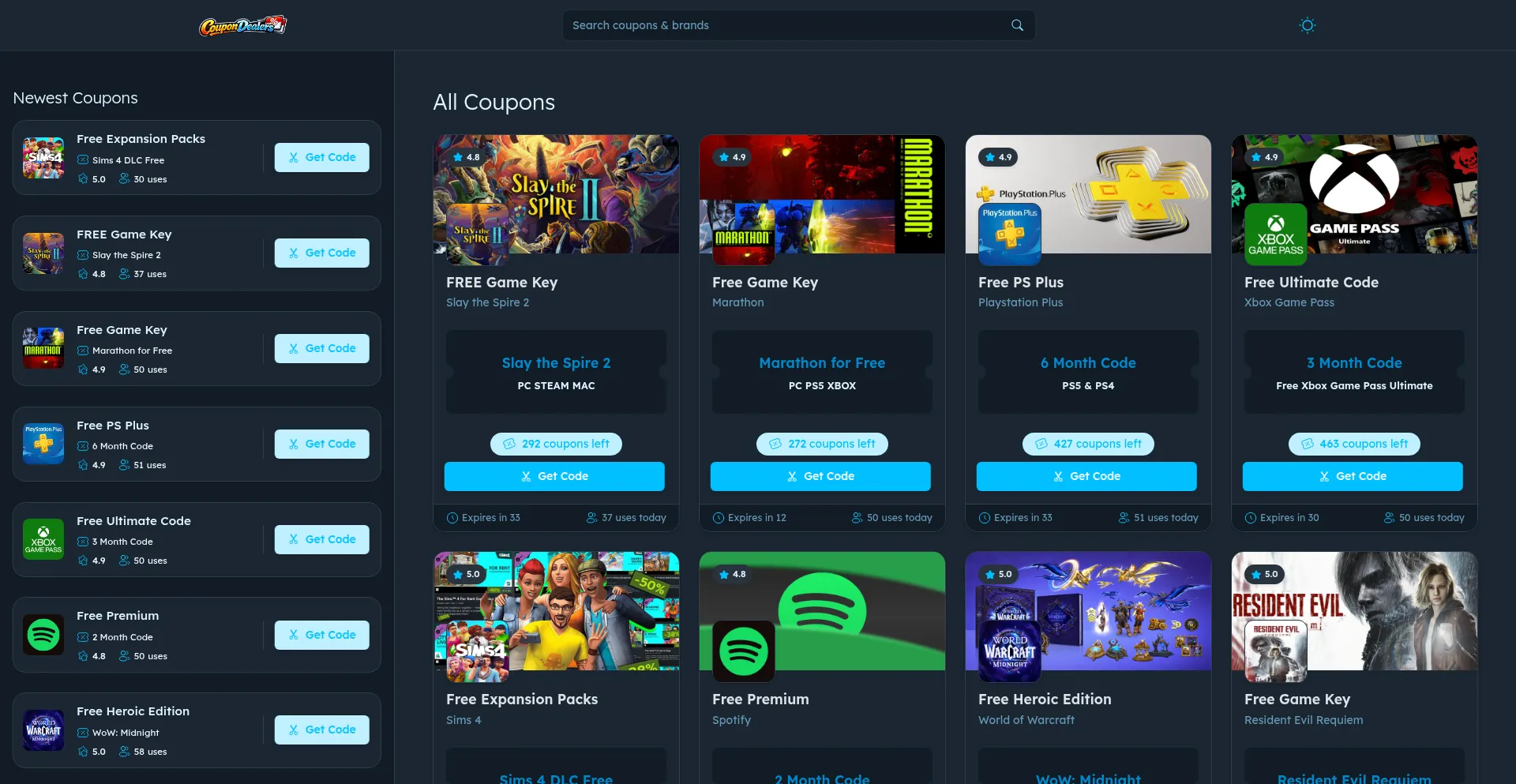Open the Free Premium Spotify card title

[x=760, y=700]
